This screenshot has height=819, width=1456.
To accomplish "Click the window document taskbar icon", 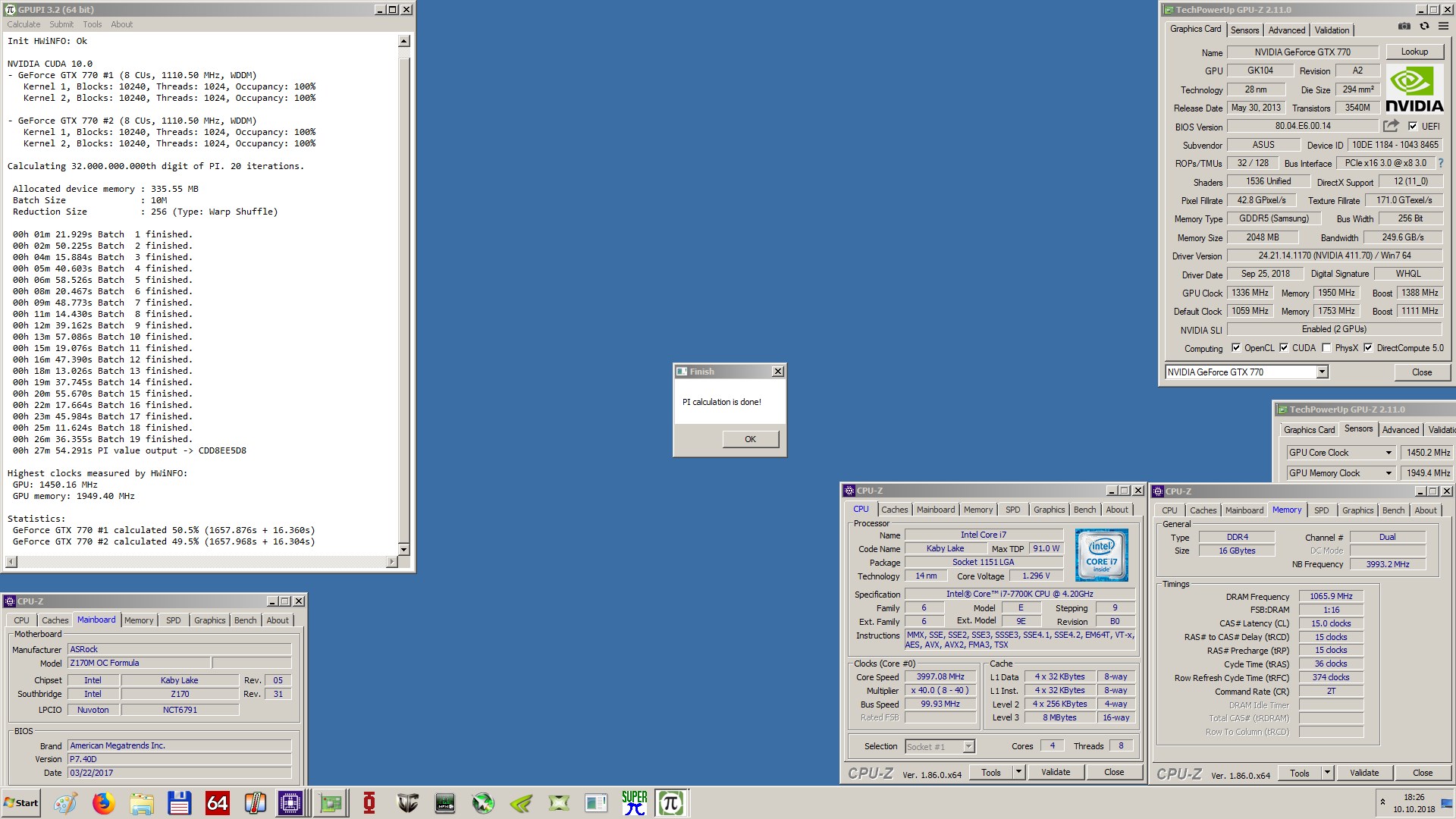I will pyautogui.click(x=596, y=803).
